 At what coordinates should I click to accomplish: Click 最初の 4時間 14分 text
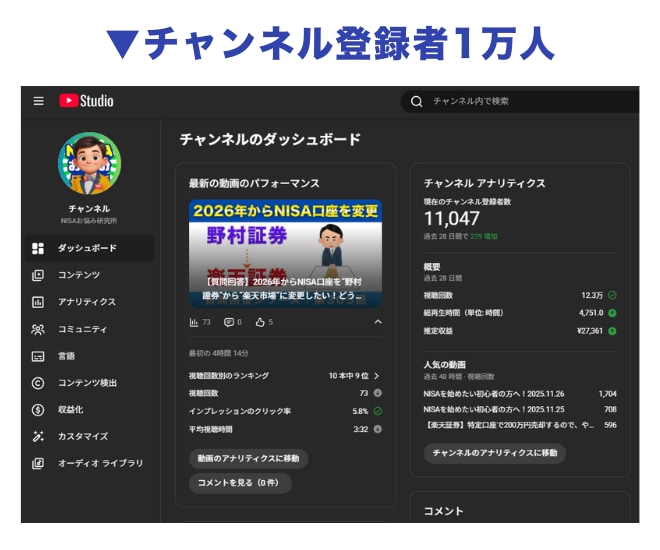click(218, 353)
